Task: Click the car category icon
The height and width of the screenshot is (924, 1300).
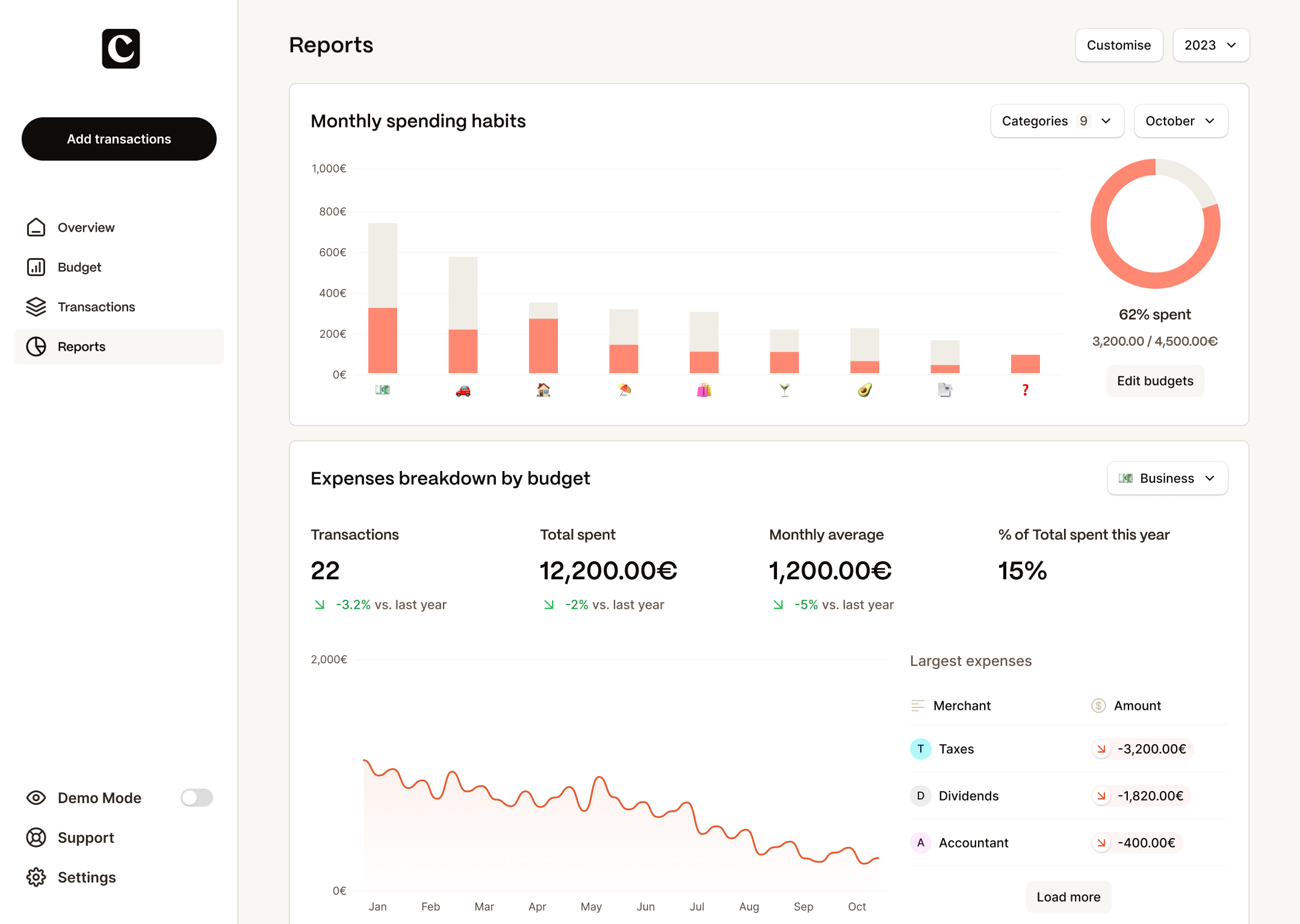Action: tap(463, 391)
